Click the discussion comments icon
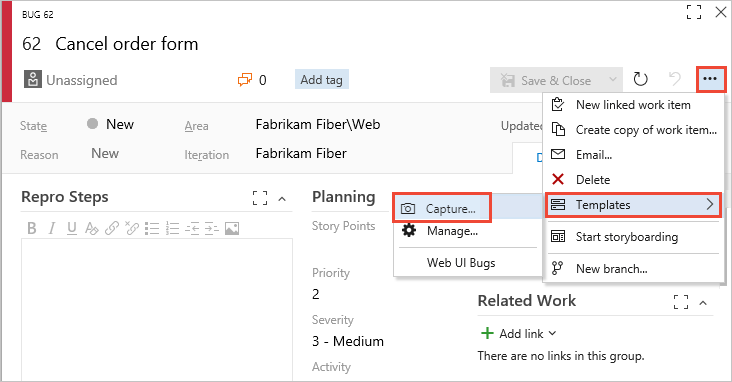 [x=245, y=80]
